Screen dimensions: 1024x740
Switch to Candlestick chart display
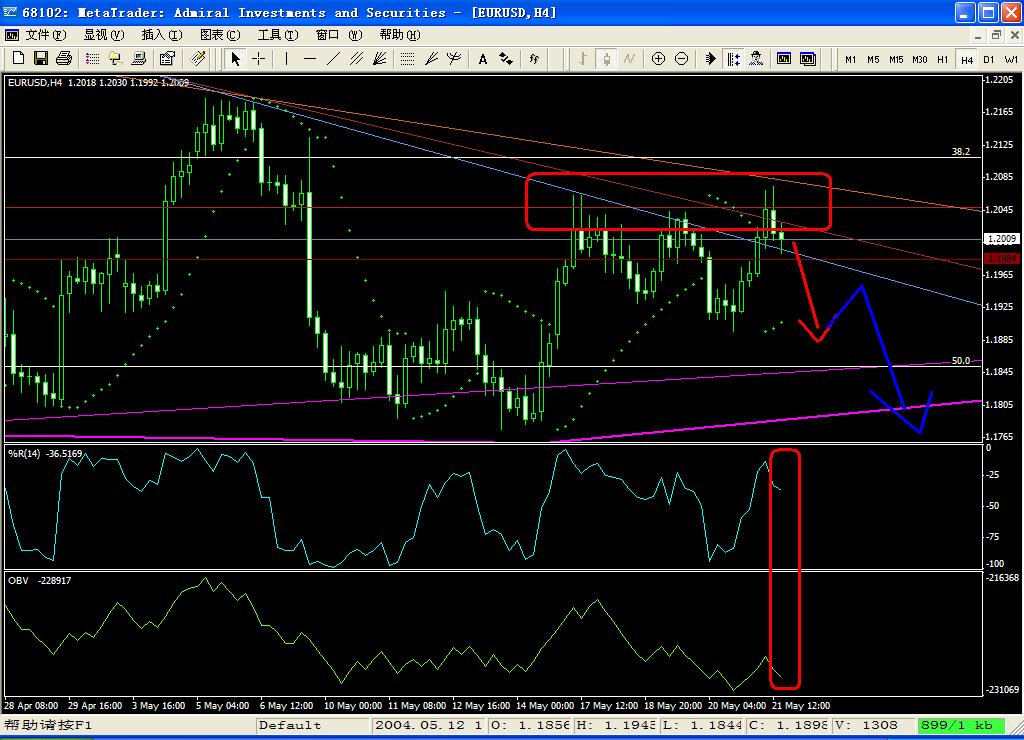point(606,59)
